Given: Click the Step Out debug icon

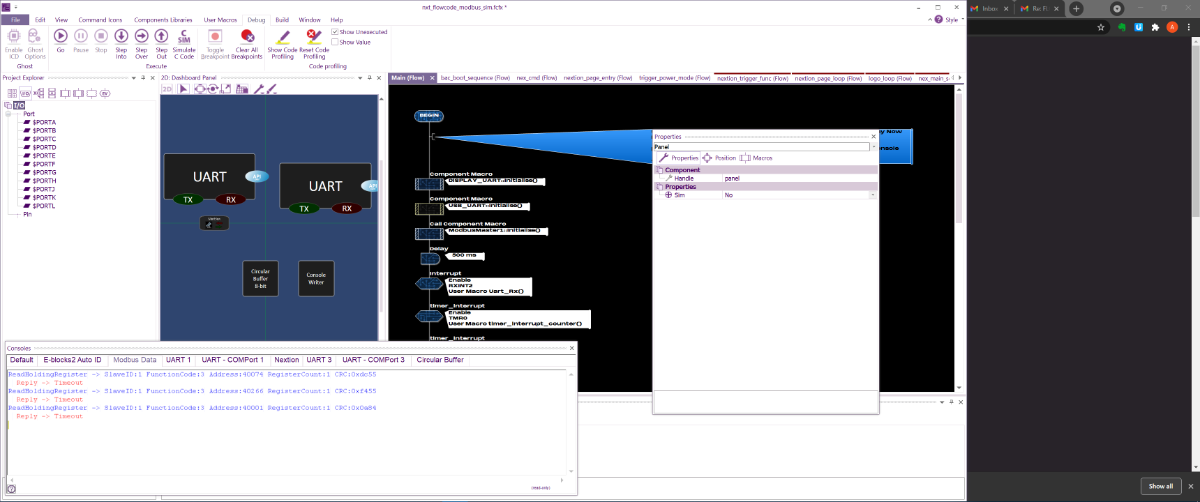Looking at the screenshot, I should tap(161, 43).
